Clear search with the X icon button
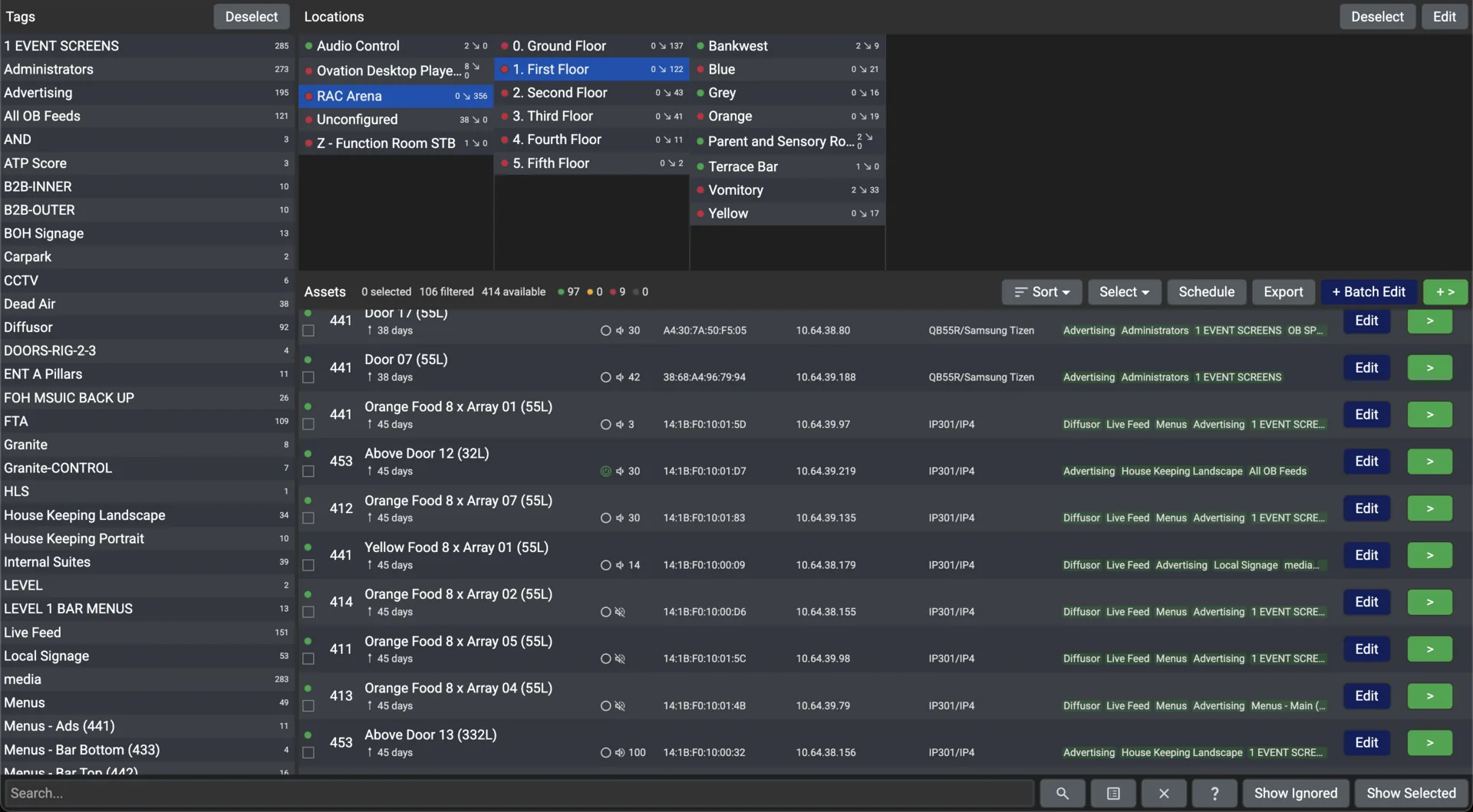This screenshot has height=812, width=1473. (x=1164, y=794)
